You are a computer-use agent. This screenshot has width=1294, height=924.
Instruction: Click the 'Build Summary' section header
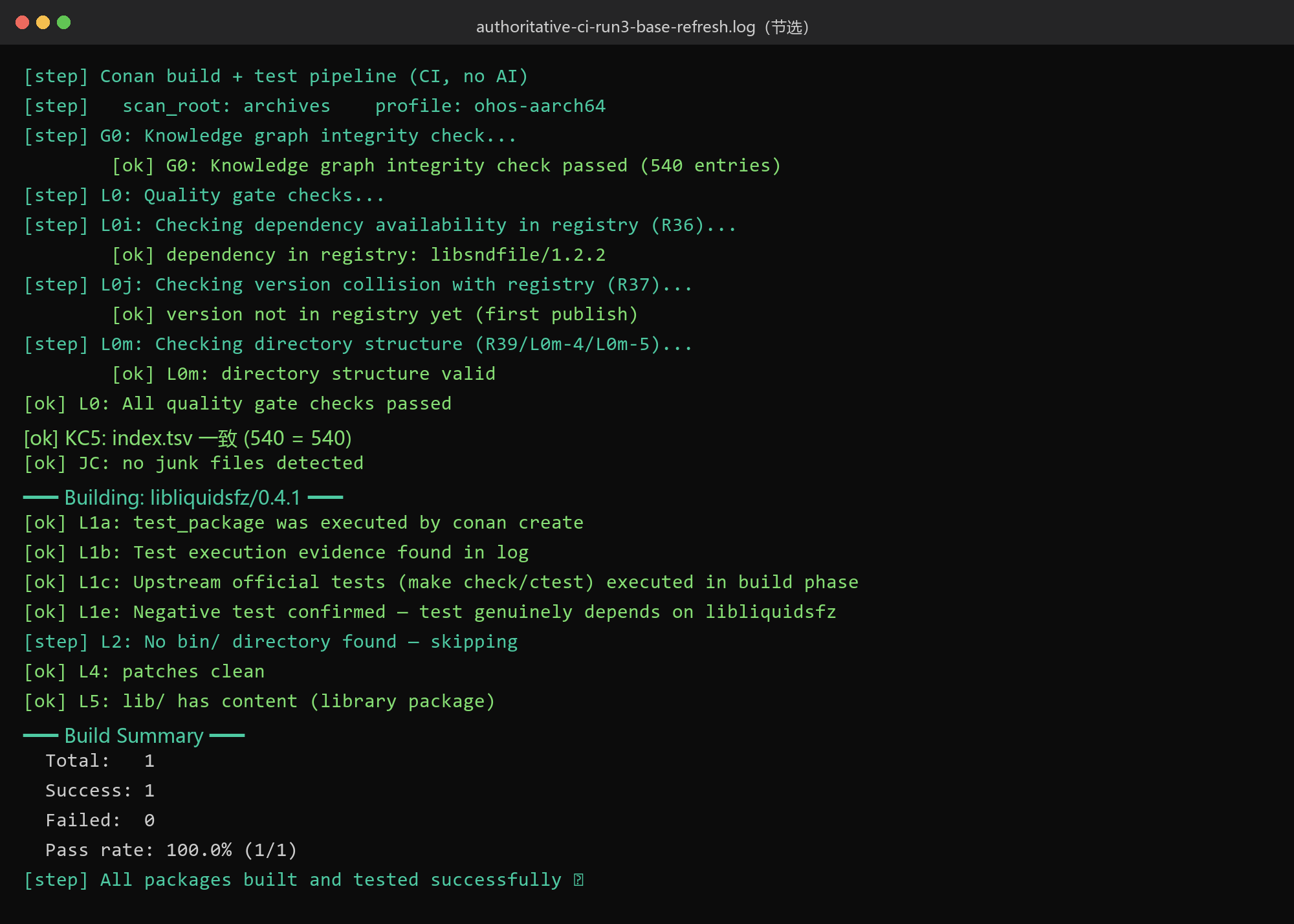134,736
